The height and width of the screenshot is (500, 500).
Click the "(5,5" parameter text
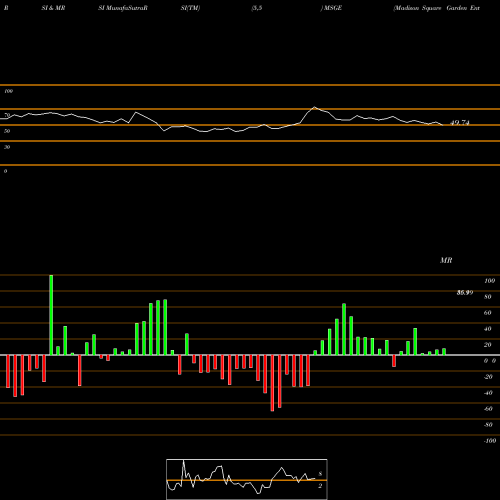[x=257, y=8]
